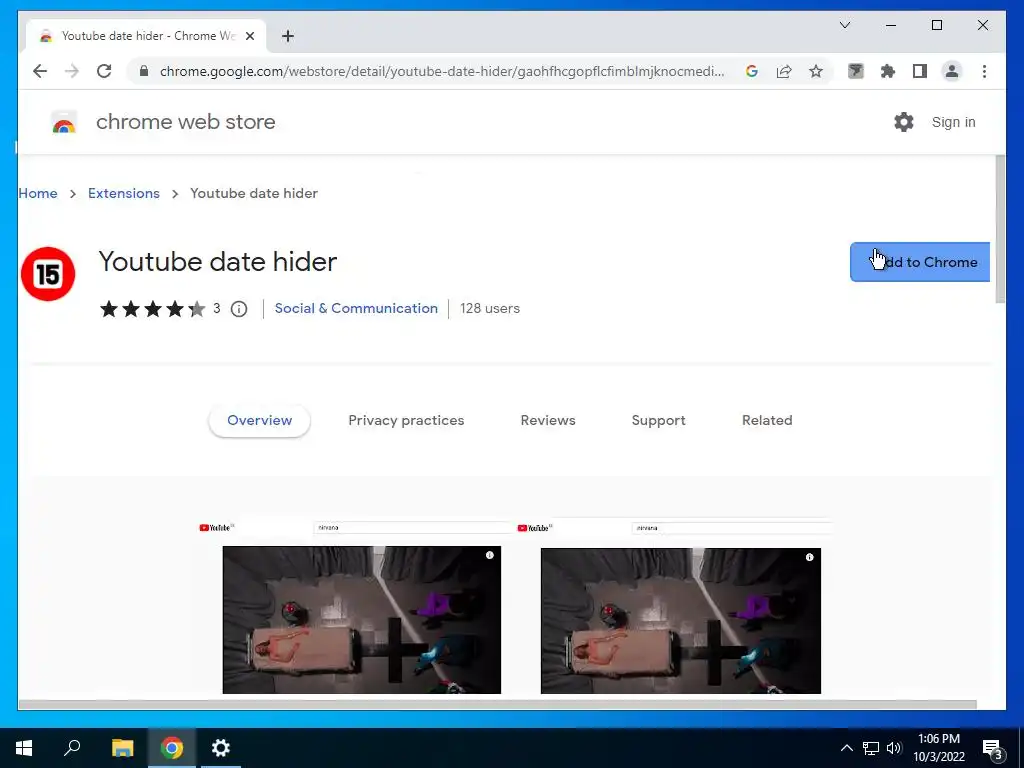Click the Youtube date hider heading
1024x768 pixels.
(217, 262)
